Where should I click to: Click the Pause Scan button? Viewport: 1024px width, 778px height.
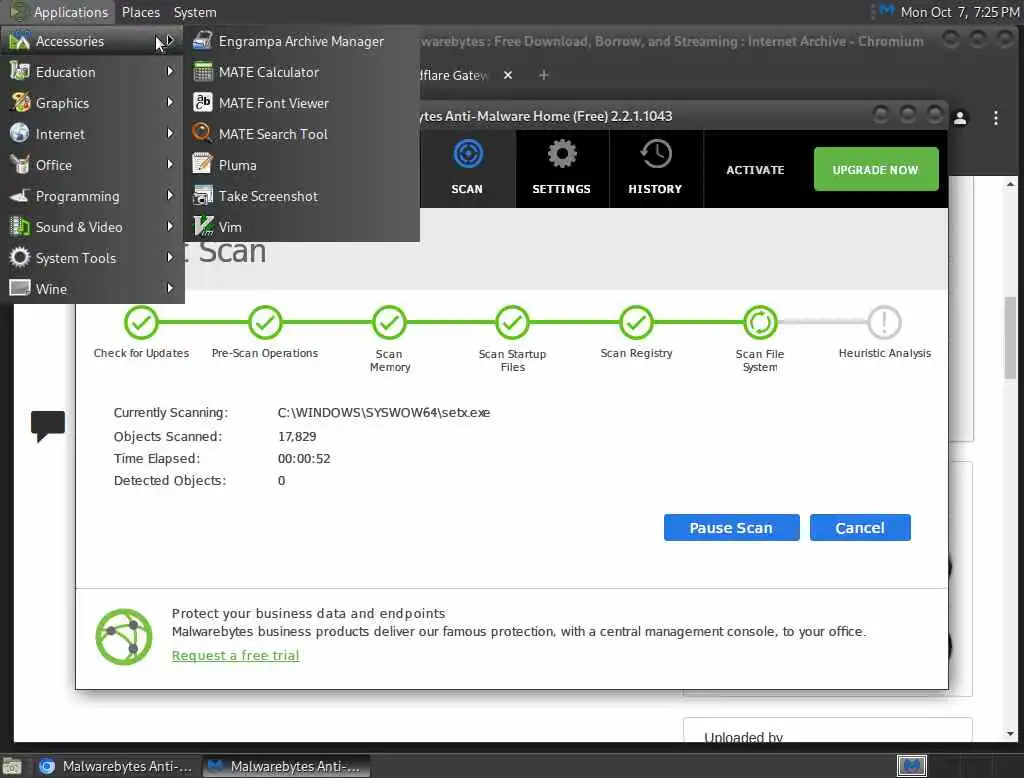click(x=731, y=528)
